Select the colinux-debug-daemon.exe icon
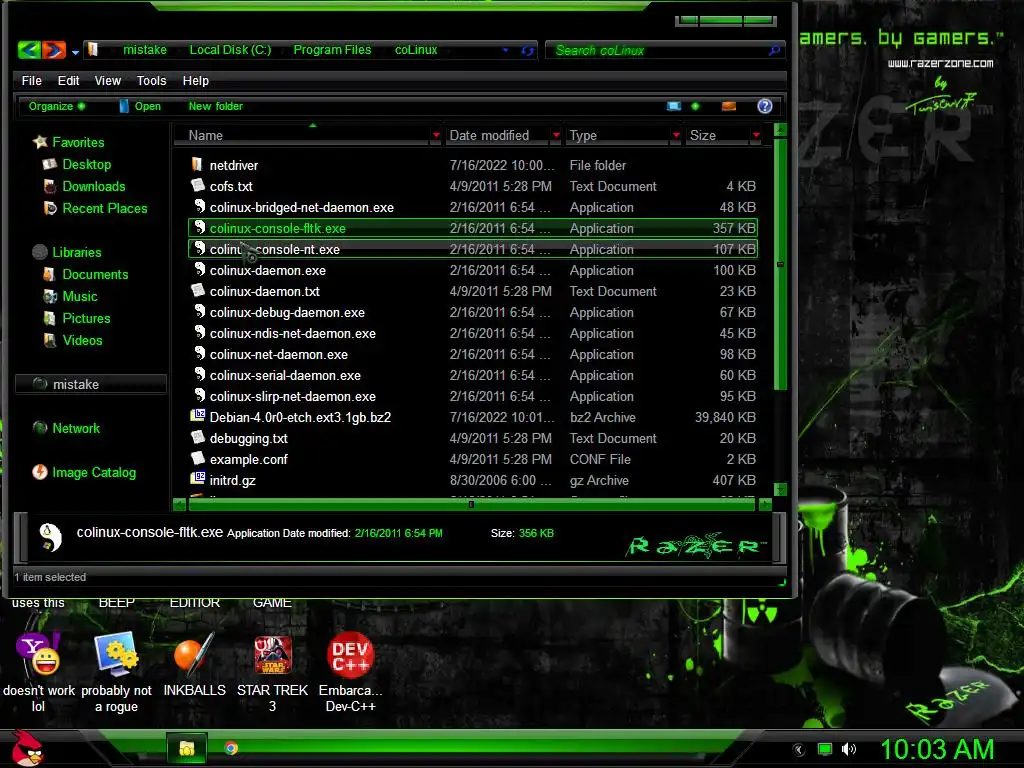The image size is (1024, 768). [x=199, y=312]
